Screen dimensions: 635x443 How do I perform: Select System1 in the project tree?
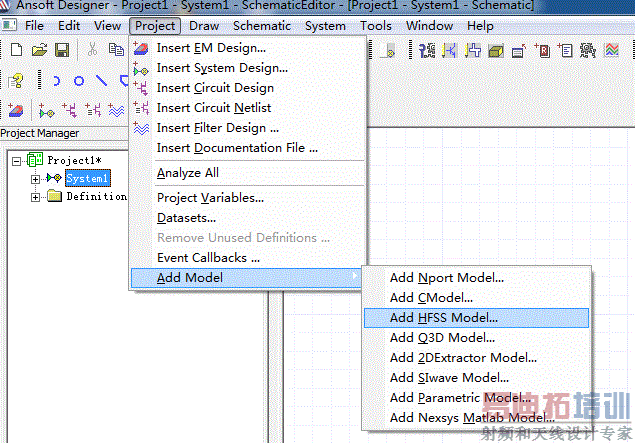tap(87, 178)
